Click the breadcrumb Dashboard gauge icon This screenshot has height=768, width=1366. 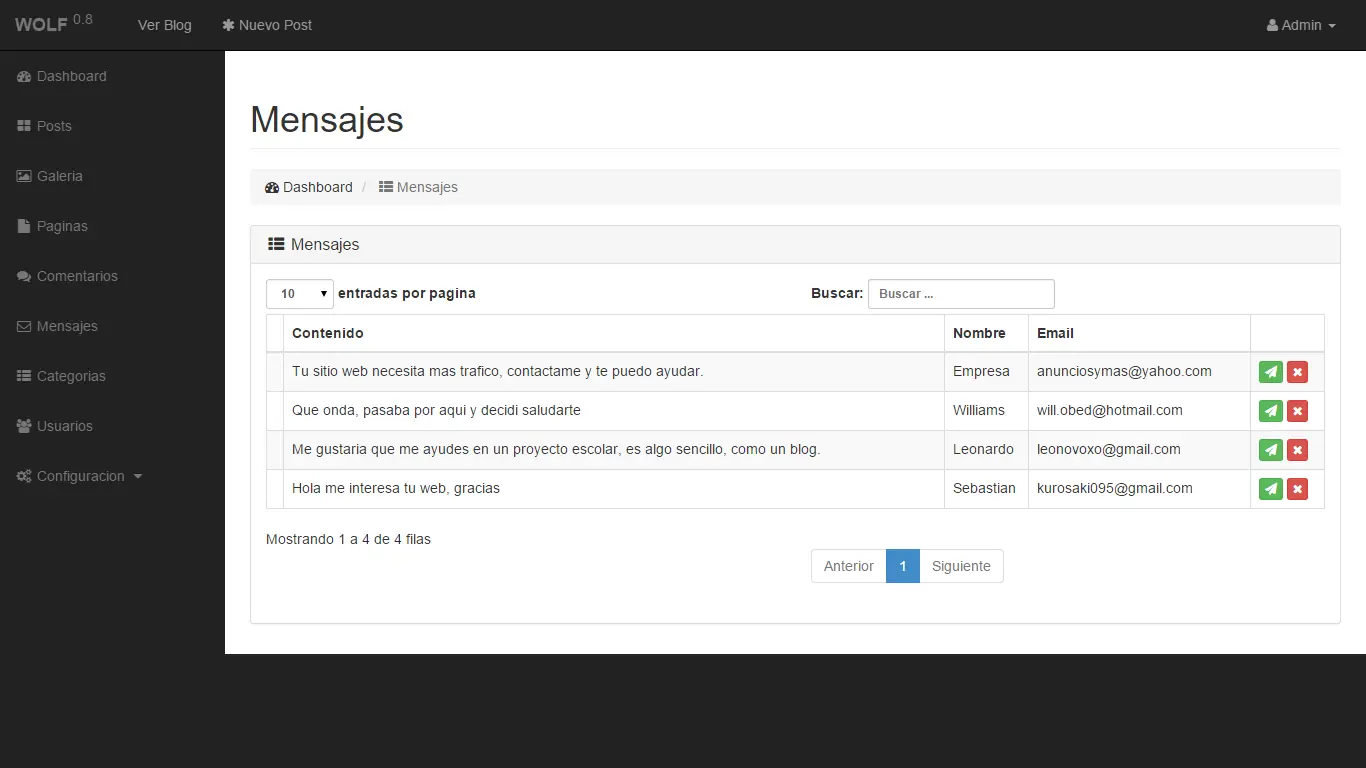[x=272, y=187]
